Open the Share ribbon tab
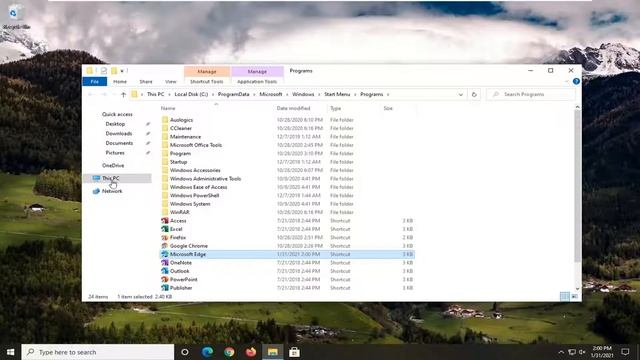This screenshot has width=640, height=360. click(x=146, y=82)
